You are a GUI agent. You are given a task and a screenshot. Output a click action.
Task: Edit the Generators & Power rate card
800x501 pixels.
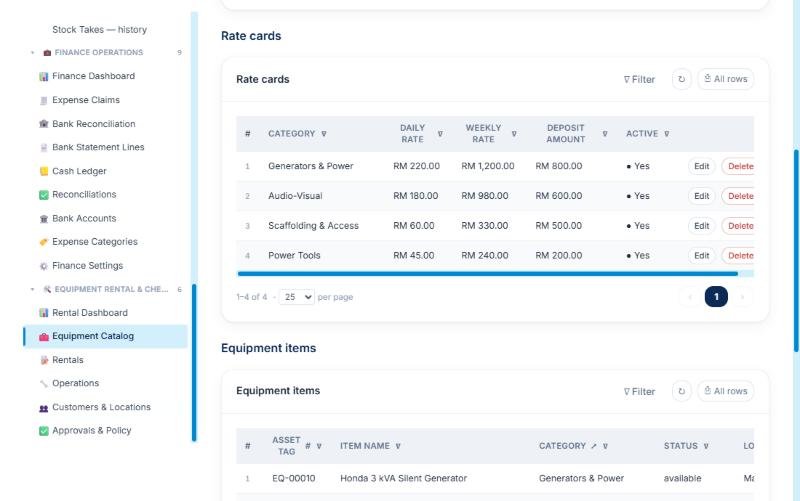pyautogui.click(x=702, y=166)
